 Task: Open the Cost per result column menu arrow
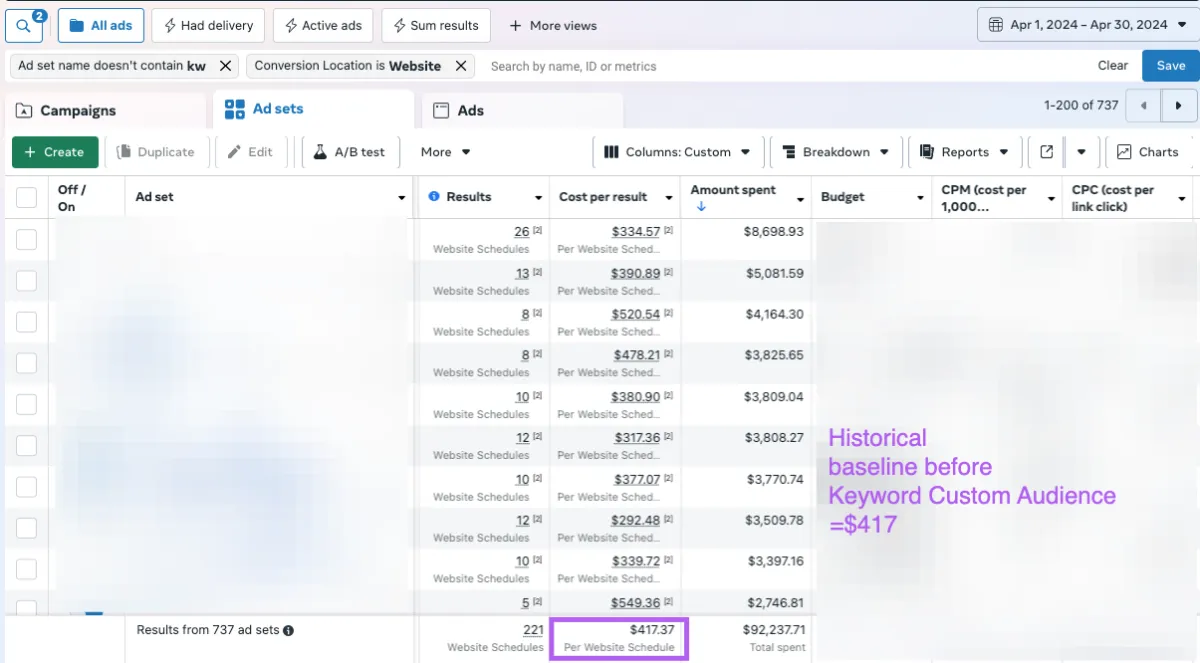[669, 198]
